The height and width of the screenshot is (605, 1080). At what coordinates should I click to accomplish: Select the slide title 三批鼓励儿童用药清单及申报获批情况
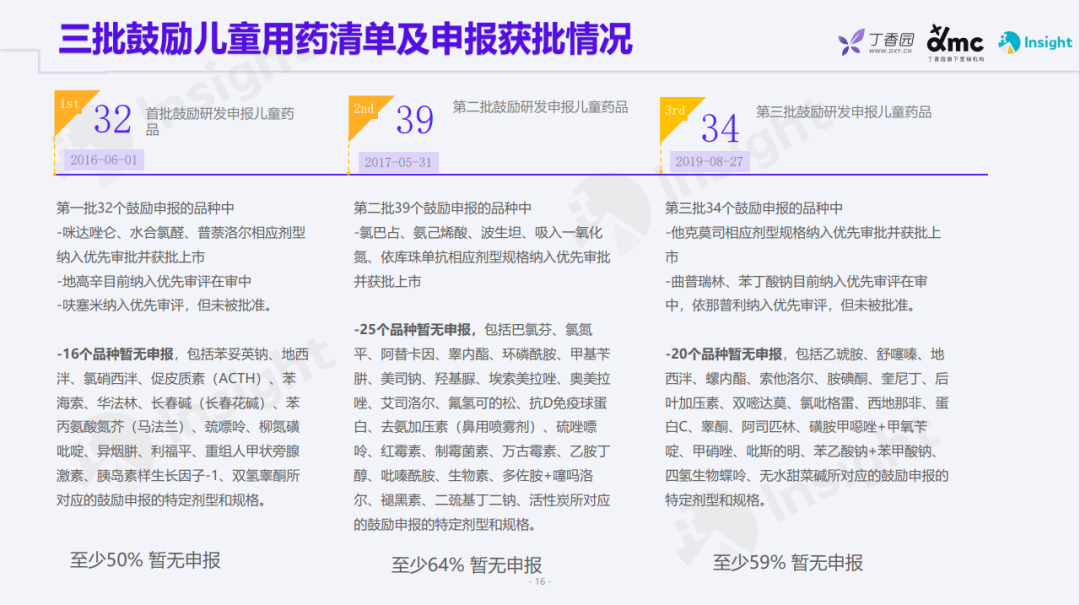tap(345, 39)
